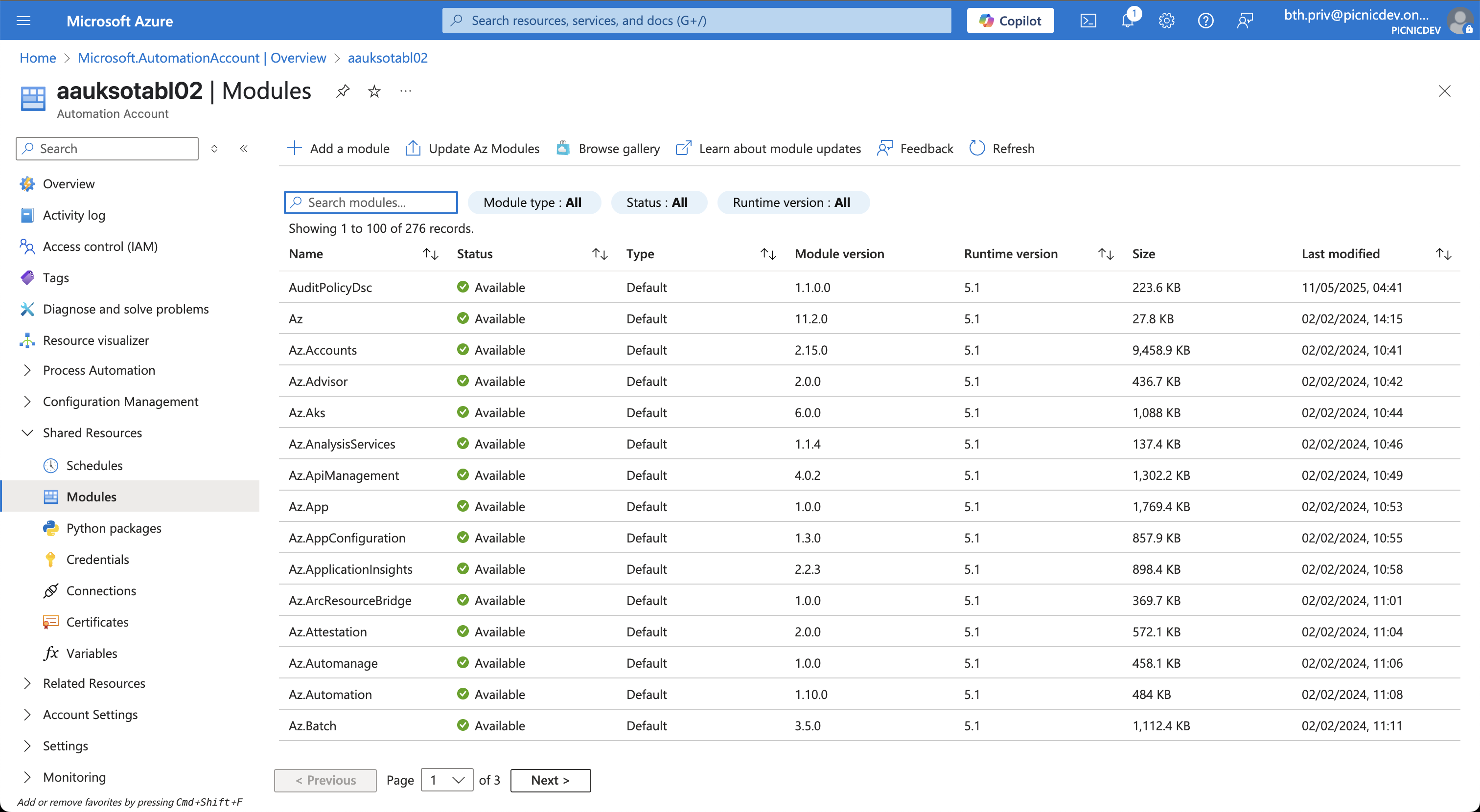
Task: Click Update Az Modules
Action: 472,149
